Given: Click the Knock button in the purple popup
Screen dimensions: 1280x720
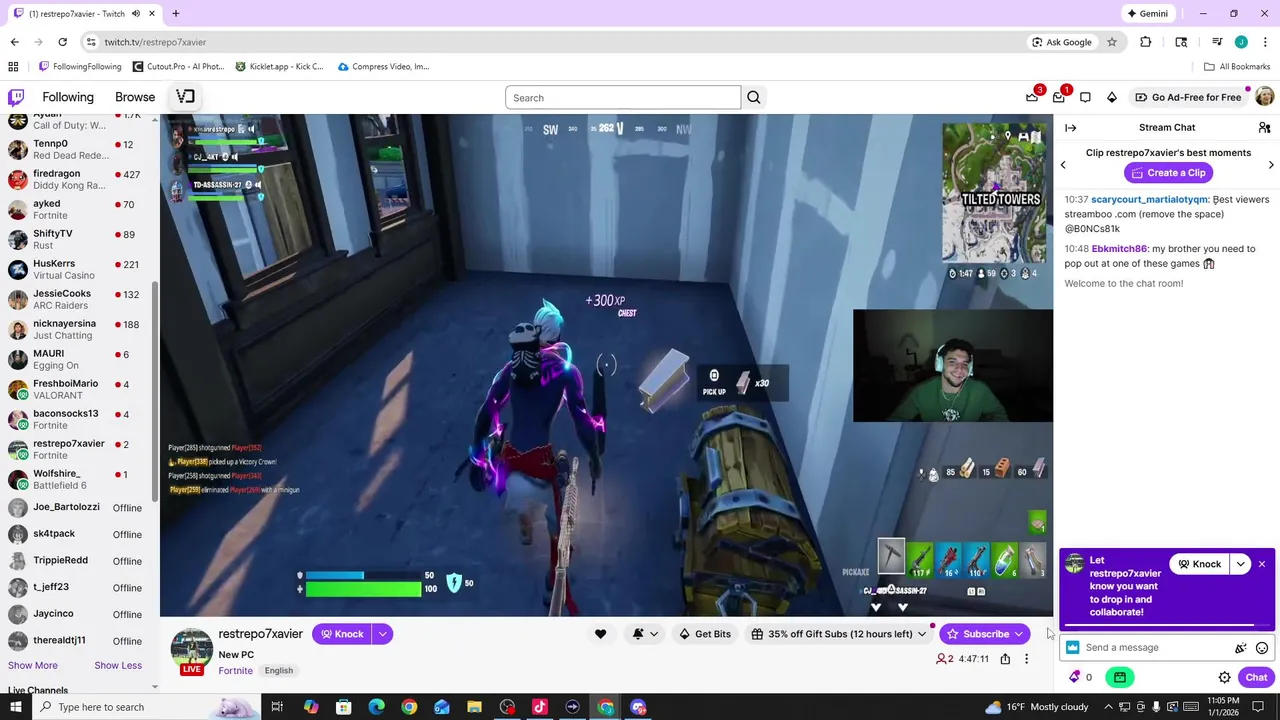Looking at the screenshot, I should (x=1199, y=564).
